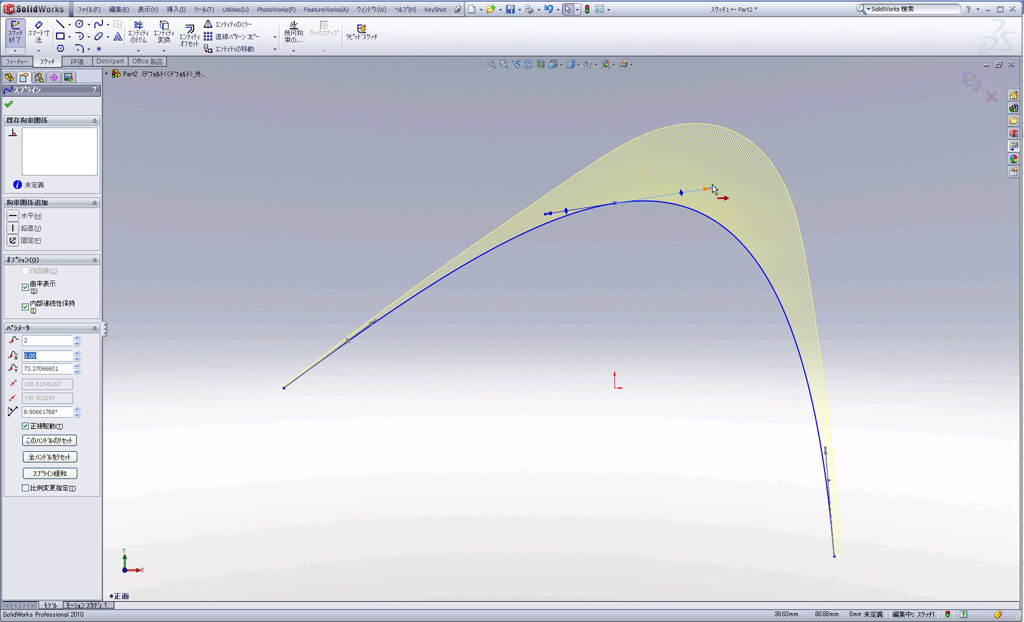1024x622 pixels.
Task: Open the Linear Sketch Pattern dropdown arrow
Action: click(x=274, y=37)
